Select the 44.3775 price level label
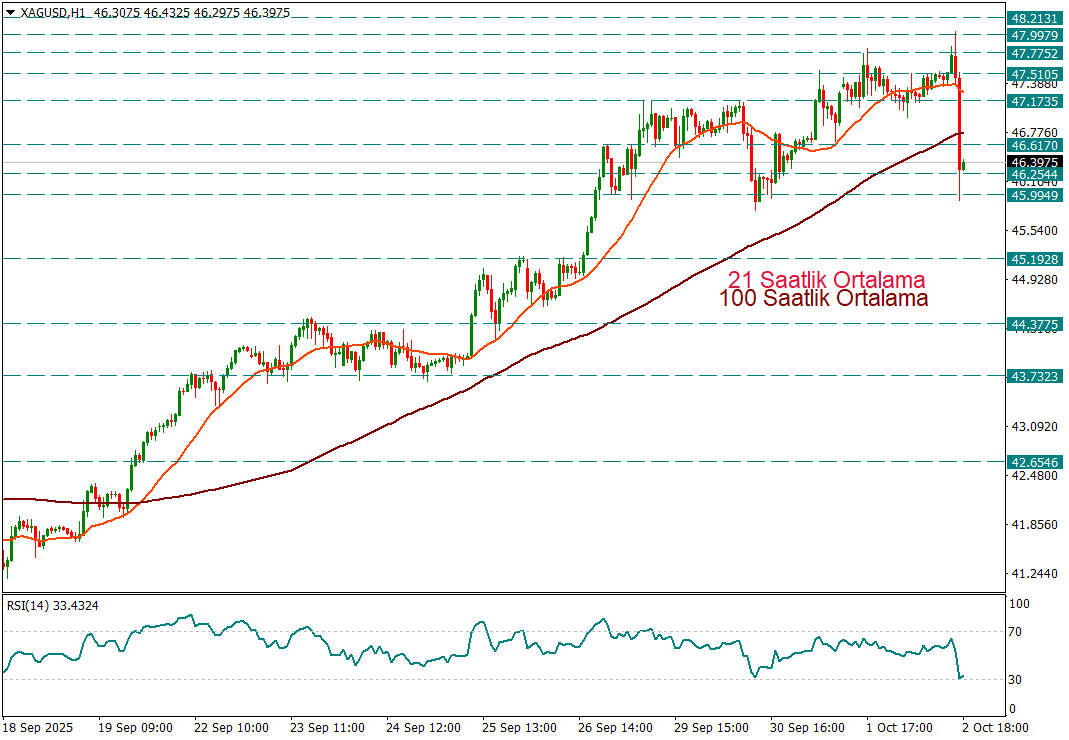 pos(1034,324)
